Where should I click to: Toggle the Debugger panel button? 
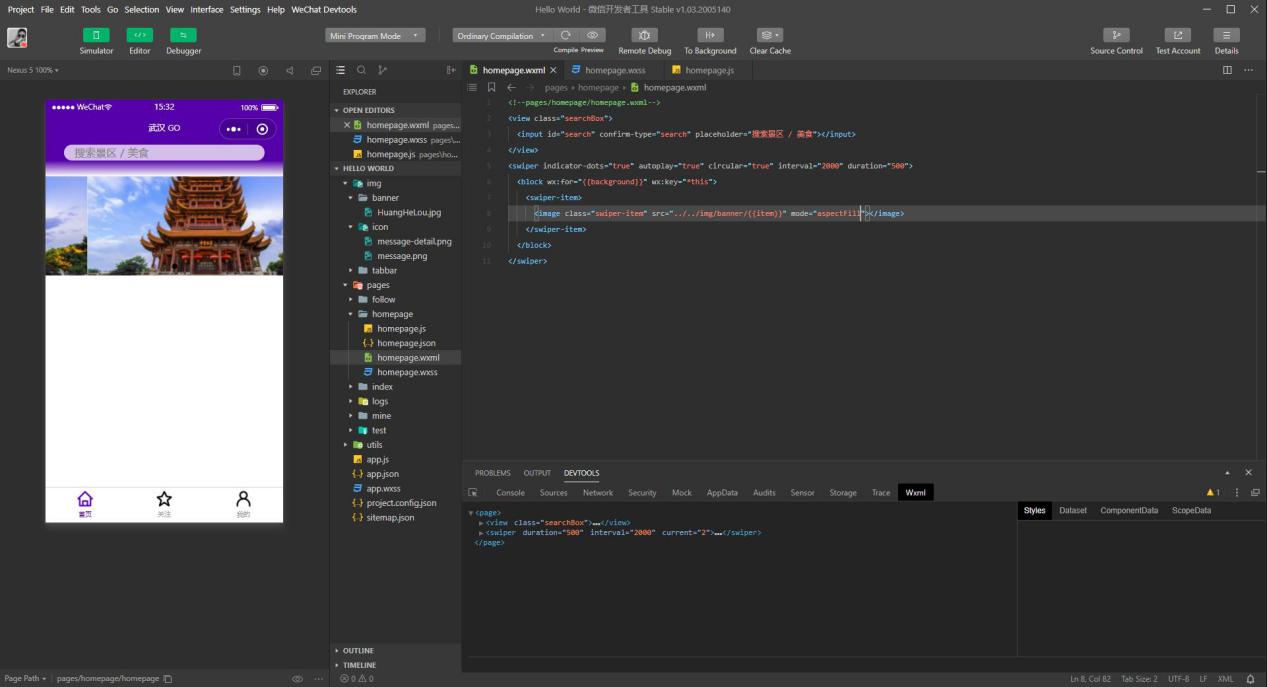[x=183, y=35]
